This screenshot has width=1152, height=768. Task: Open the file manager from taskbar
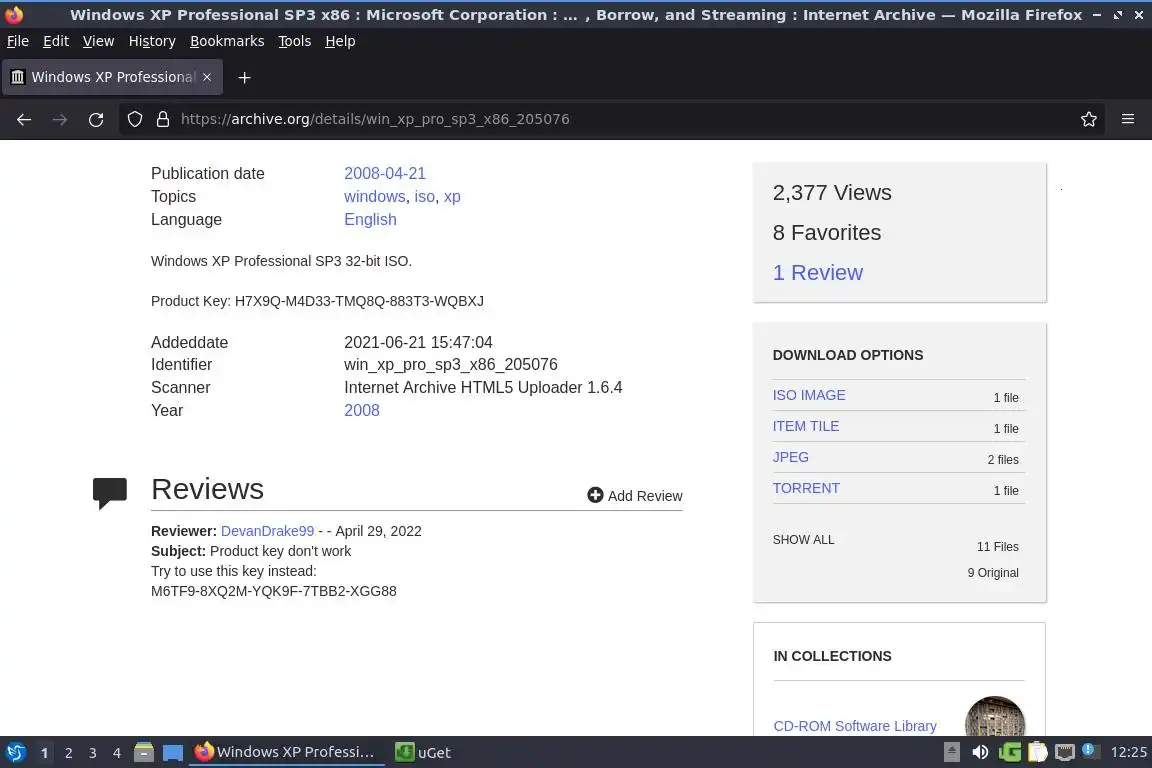point(144,752)
